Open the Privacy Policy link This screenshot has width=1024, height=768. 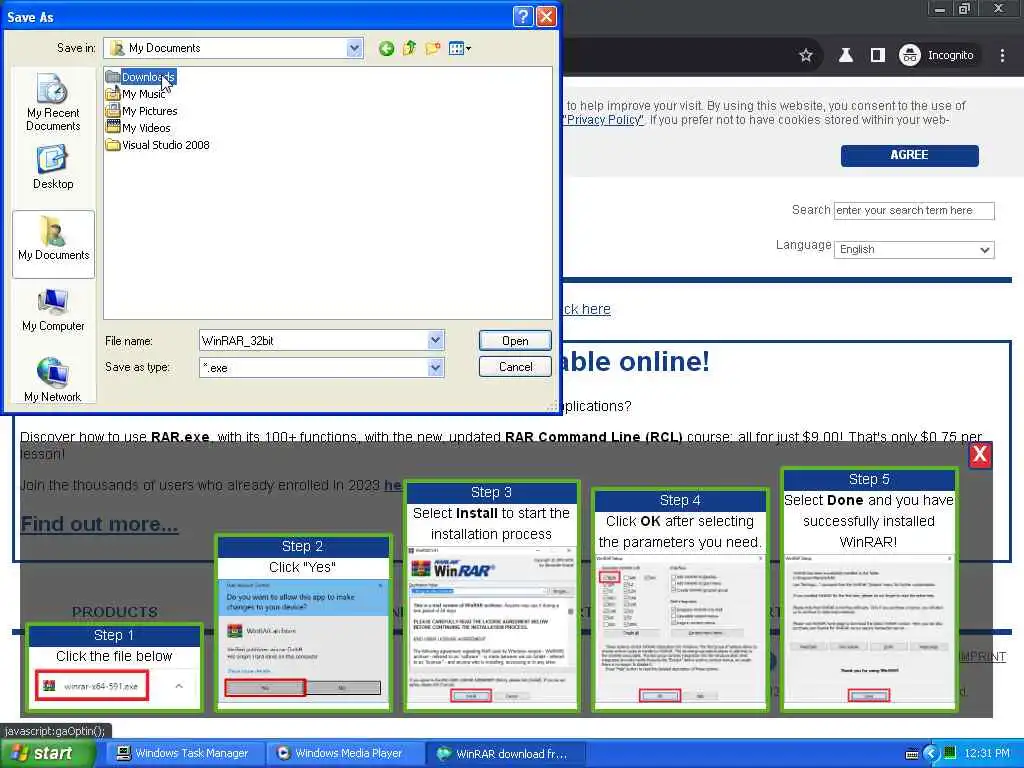coord(604,120)
